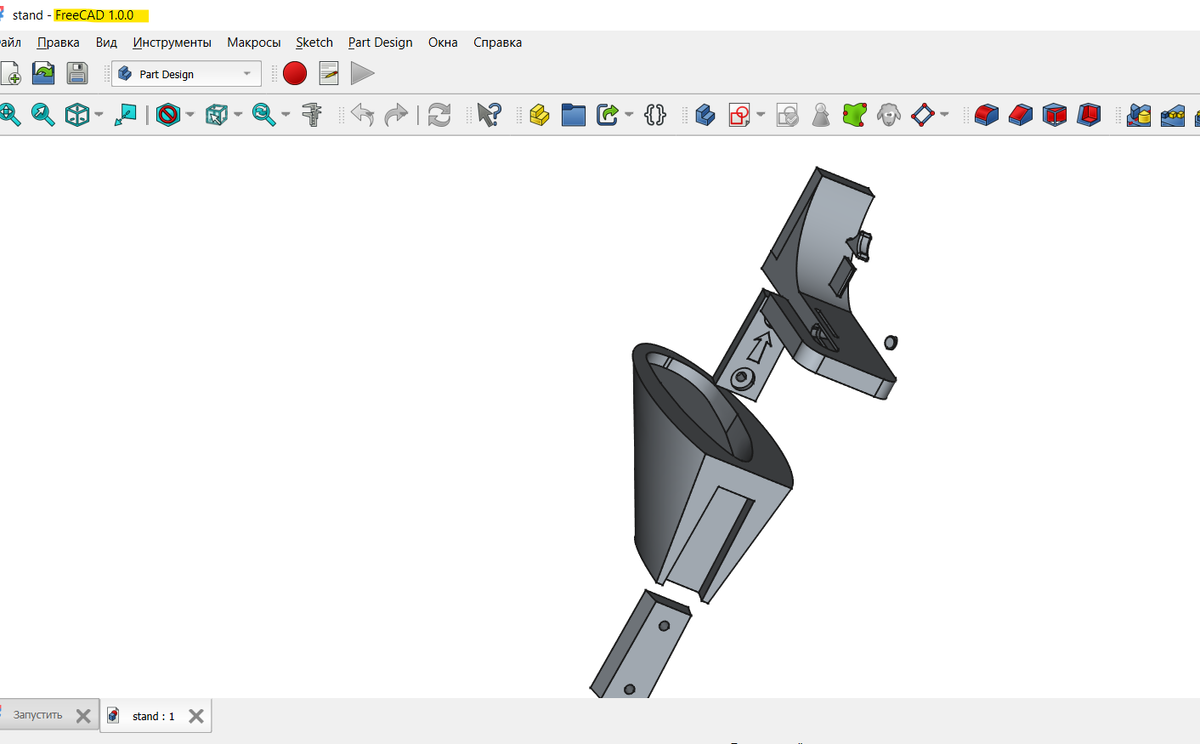Viewport: 1200px width, 744px height.
Task: Expand the standard views dropdown arrow
Action: pyautogui.click(x=99, y=115)
